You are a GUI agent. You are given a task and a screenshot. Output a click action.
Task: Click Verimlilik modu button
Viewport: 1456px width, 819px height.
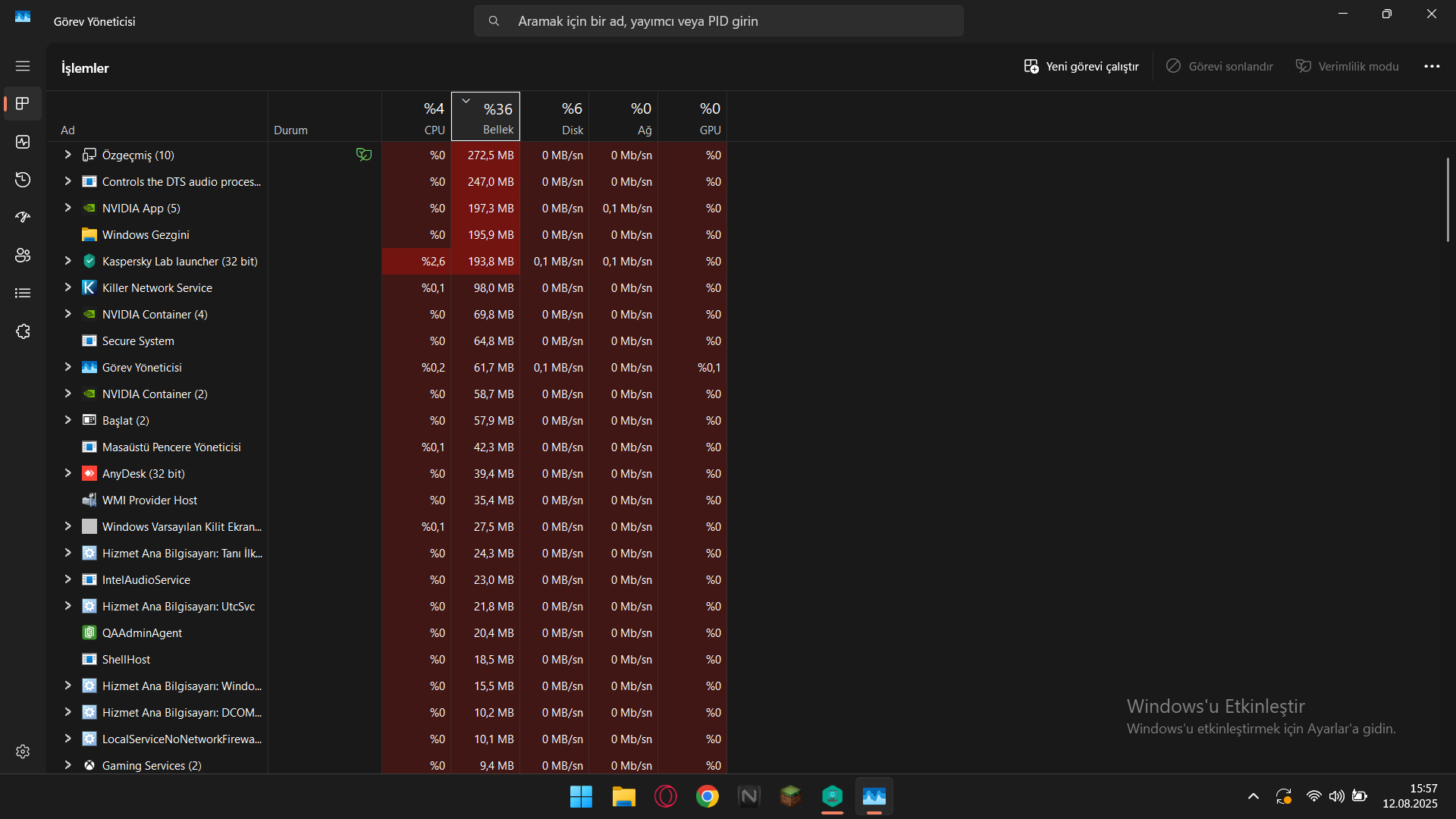tap(1348, 67)
